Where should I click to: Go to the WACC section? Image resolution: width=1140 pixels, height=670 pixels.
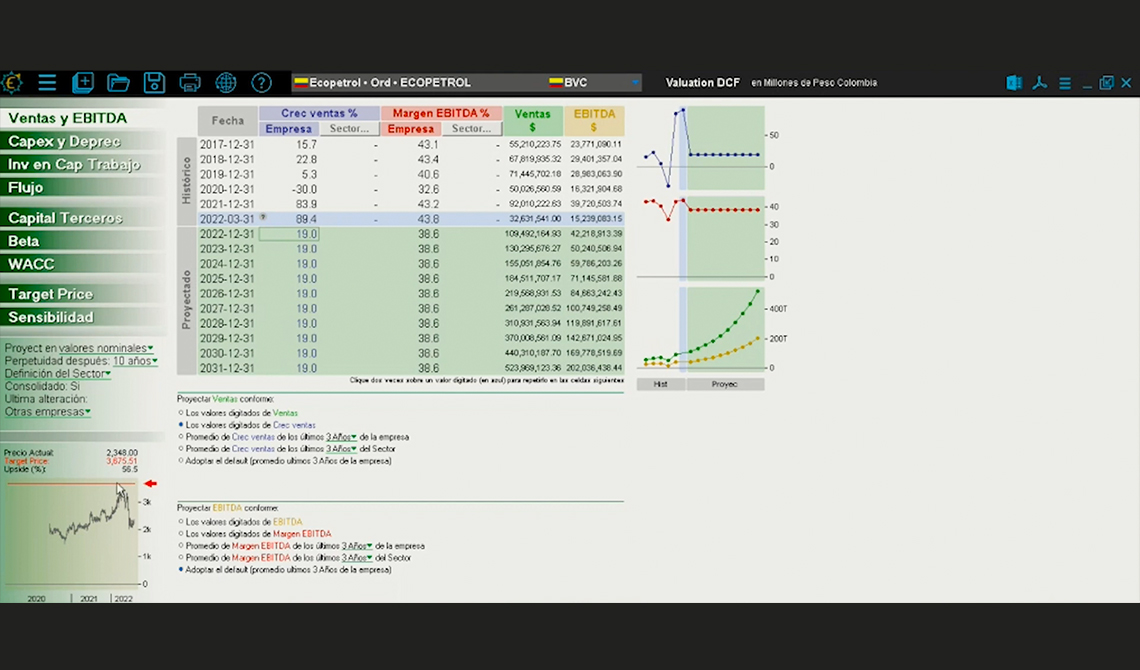pyautogui.click(x=82, y=265)
